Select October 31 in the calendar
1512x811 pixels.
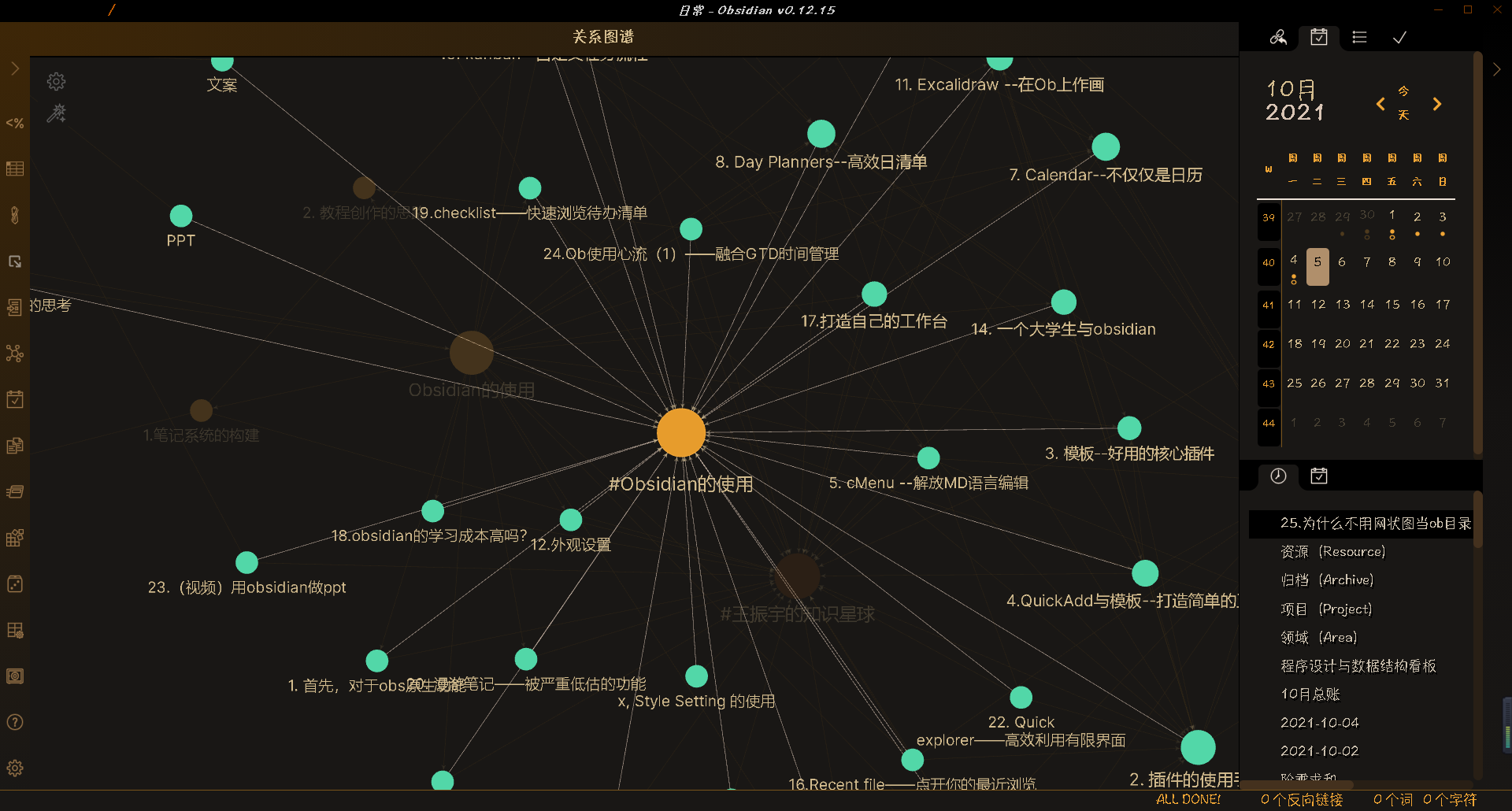(1443, 383)
